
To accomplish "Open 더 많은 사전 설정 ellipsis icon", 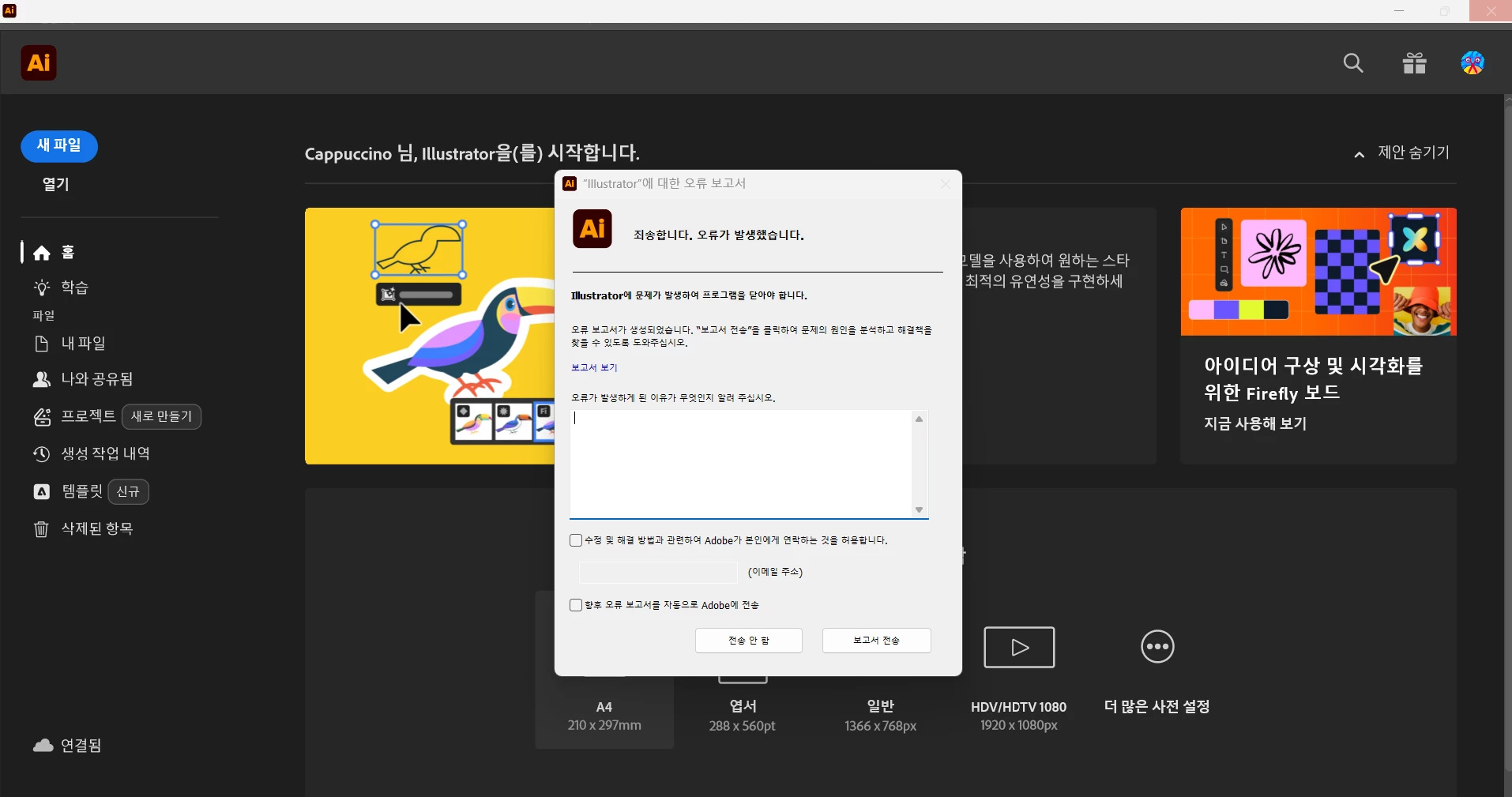I will click(1157, 647).
